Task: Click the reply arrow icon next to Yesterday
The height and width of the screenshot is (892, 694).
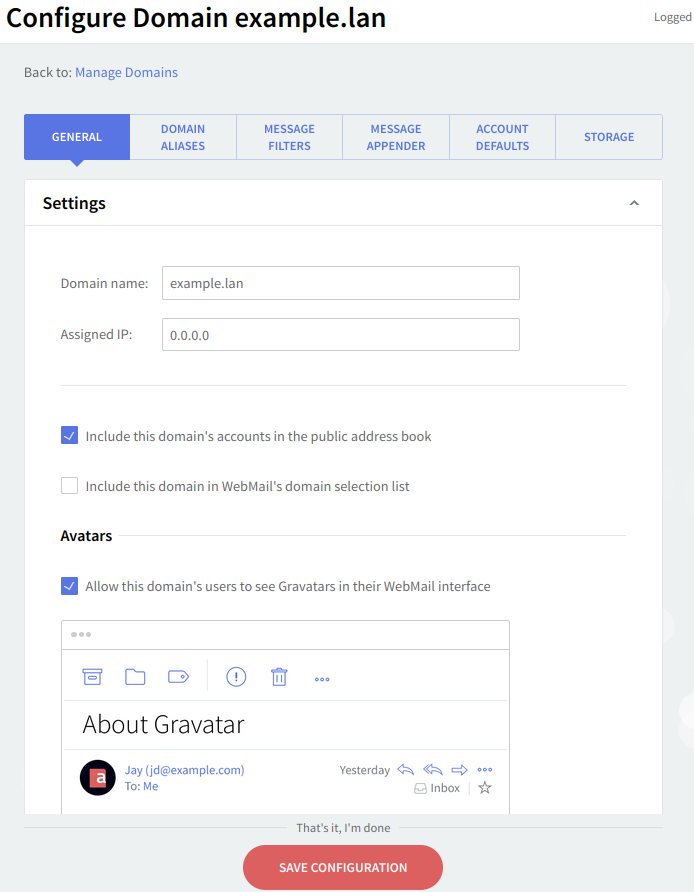Action: 406,770
